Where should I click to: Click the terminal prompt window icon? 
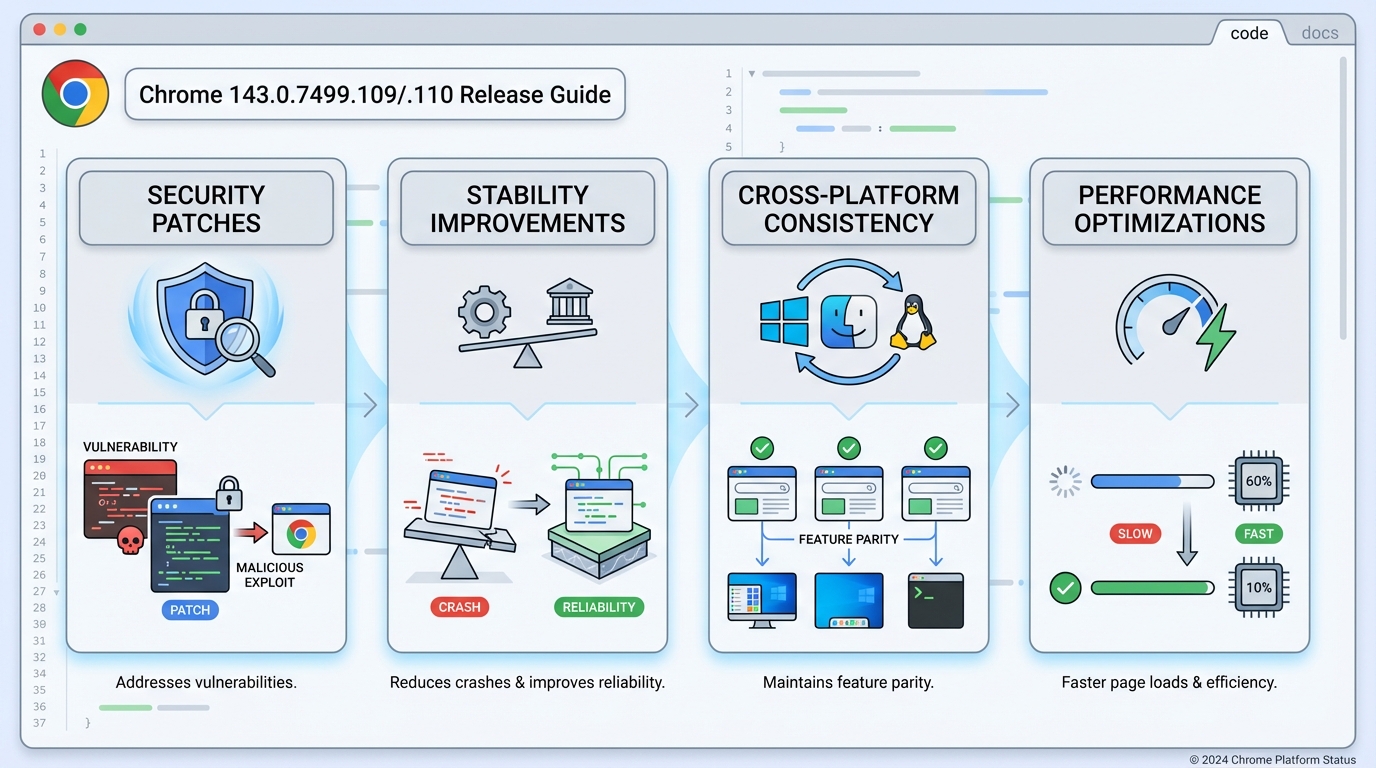tap(935, 600)
